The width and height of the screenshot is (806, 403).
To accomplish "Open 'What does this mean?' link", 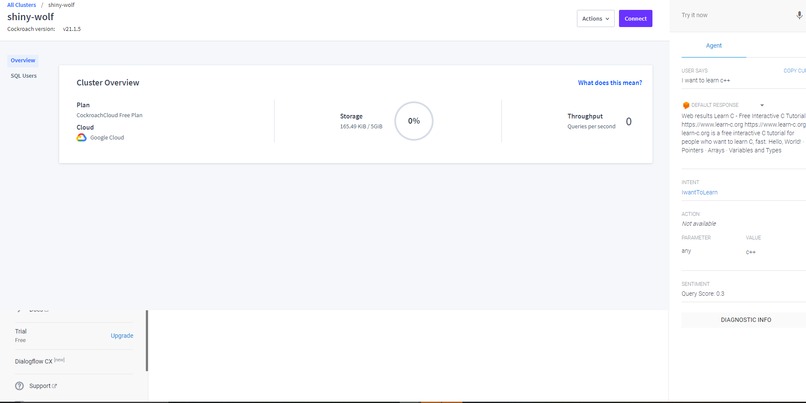I will click(x=610, y=83).
